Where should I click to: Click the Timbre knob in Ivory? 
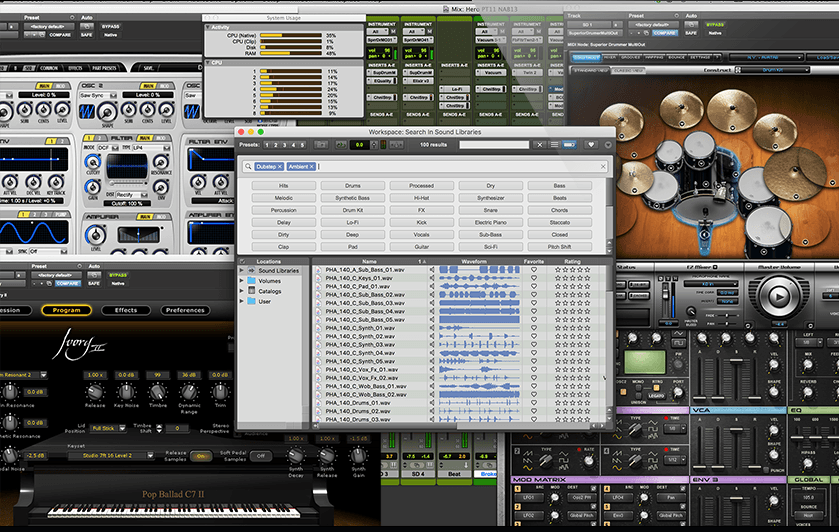point(158,392)
